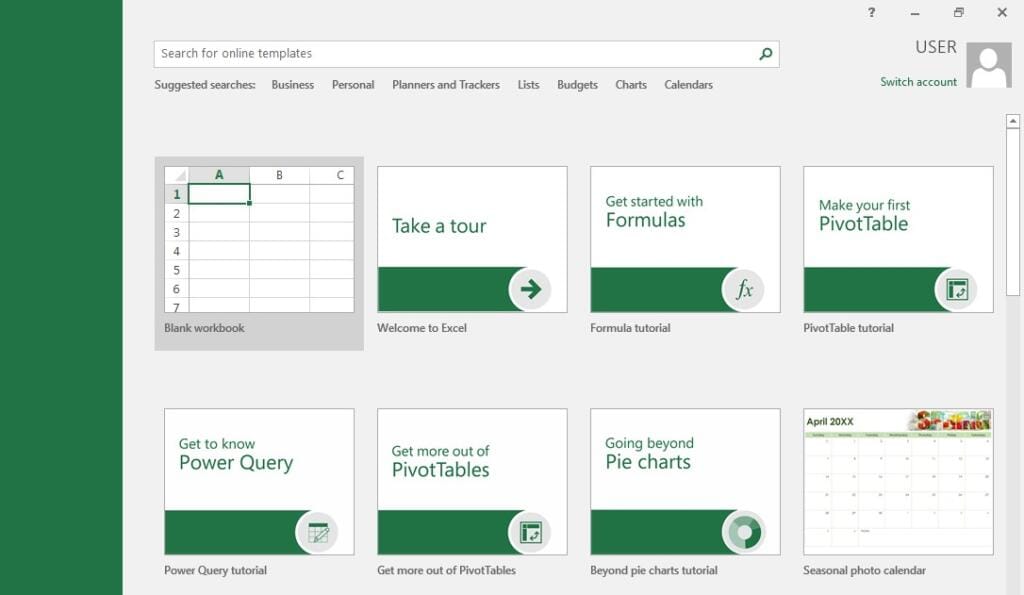
Task: Click the donut chart icon on Pie charts tile
Action: (743, 532)
